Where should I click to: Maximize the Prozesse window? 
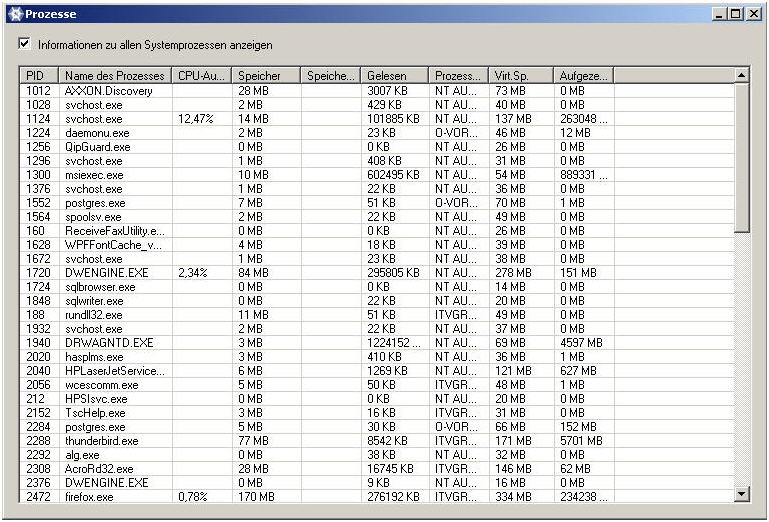pos(736,14)
